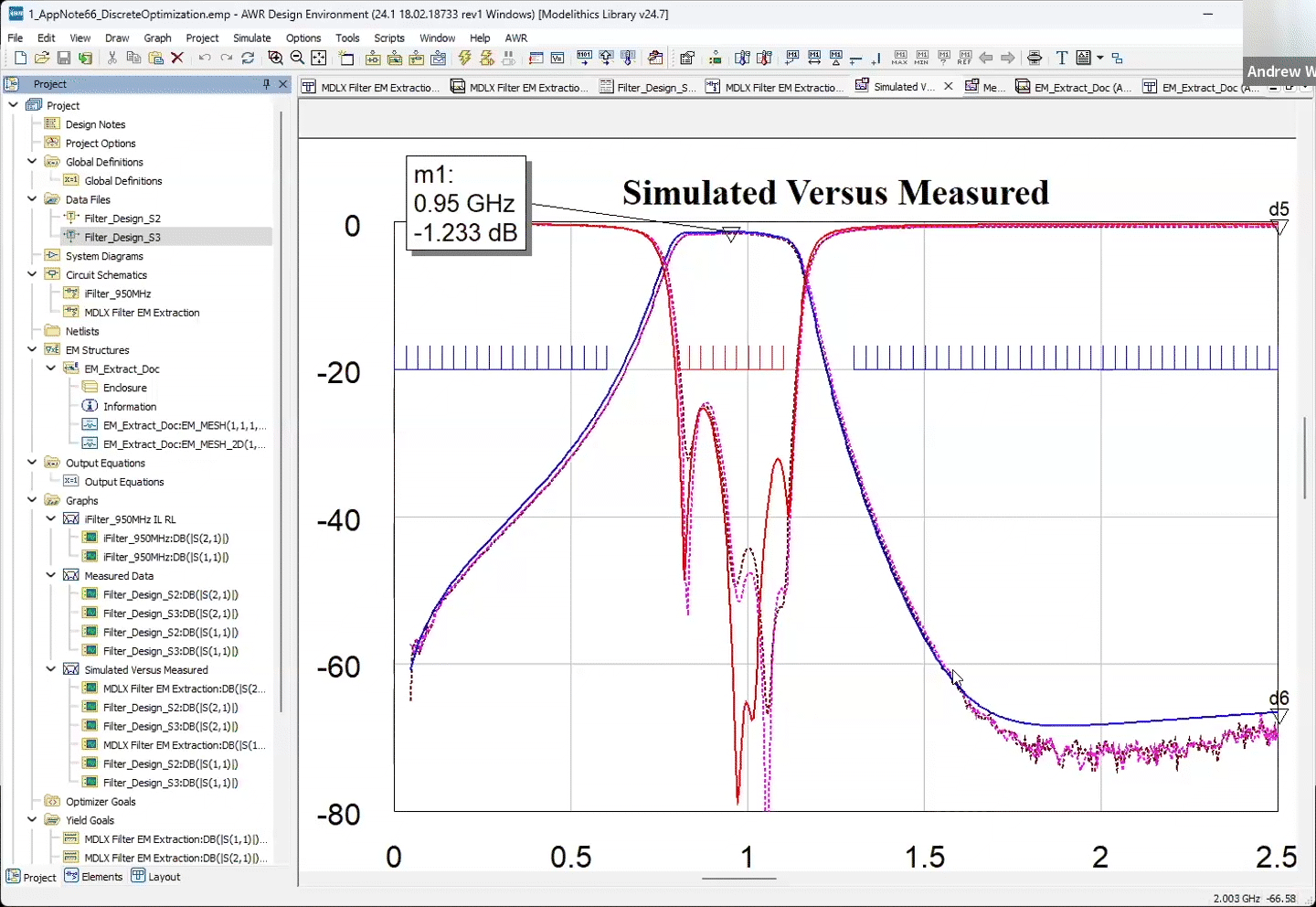
Task: Click the Zoom Out magnifier icon
Action: click(297, 58)
